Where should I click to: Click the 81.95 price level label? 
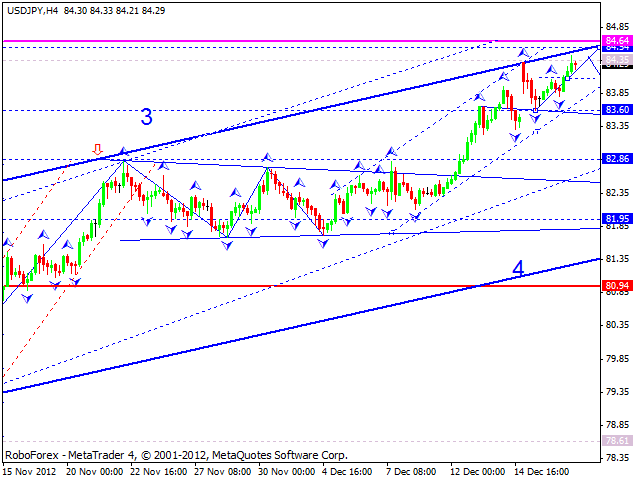(x=617, y=219)
